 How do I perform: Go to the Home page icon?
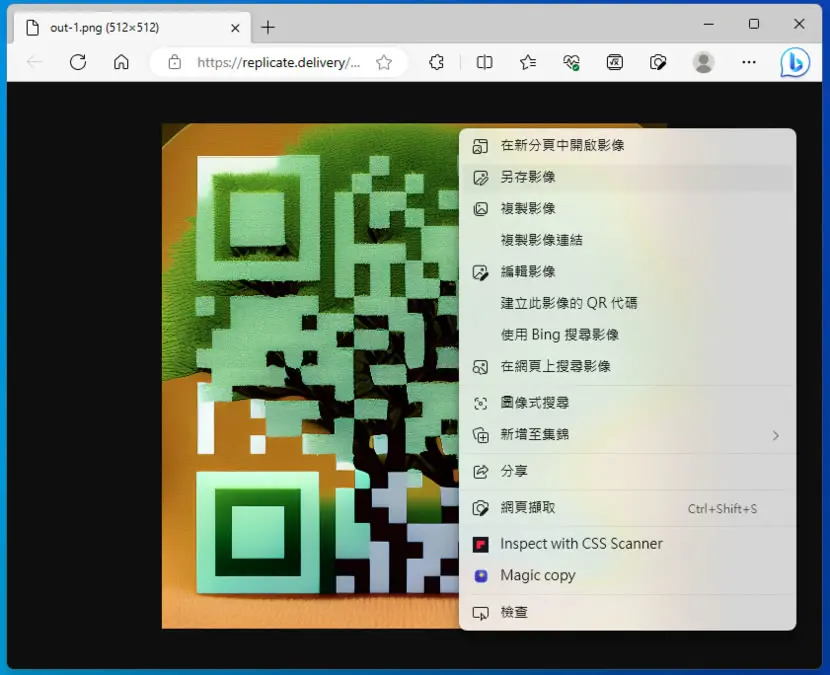[x=121, y=62]
